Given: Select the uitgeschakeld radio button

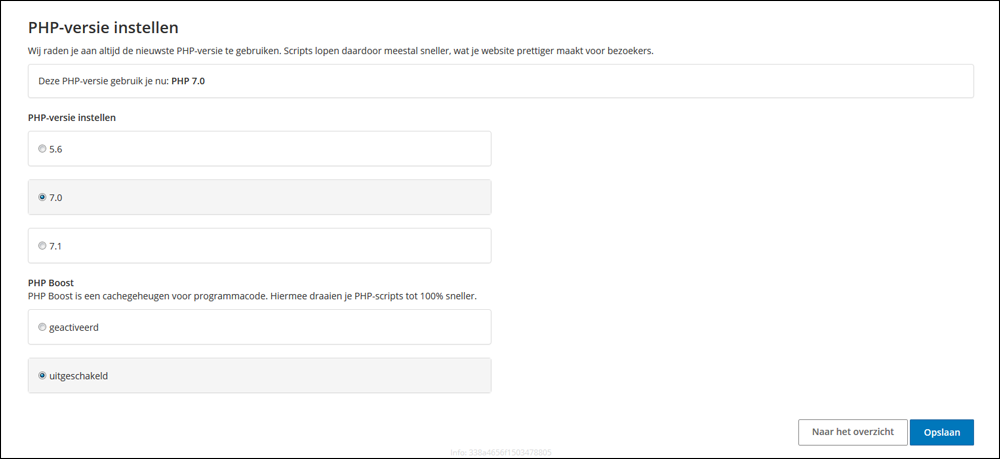Looking at the screenshot, I should (x=42, y=375).
